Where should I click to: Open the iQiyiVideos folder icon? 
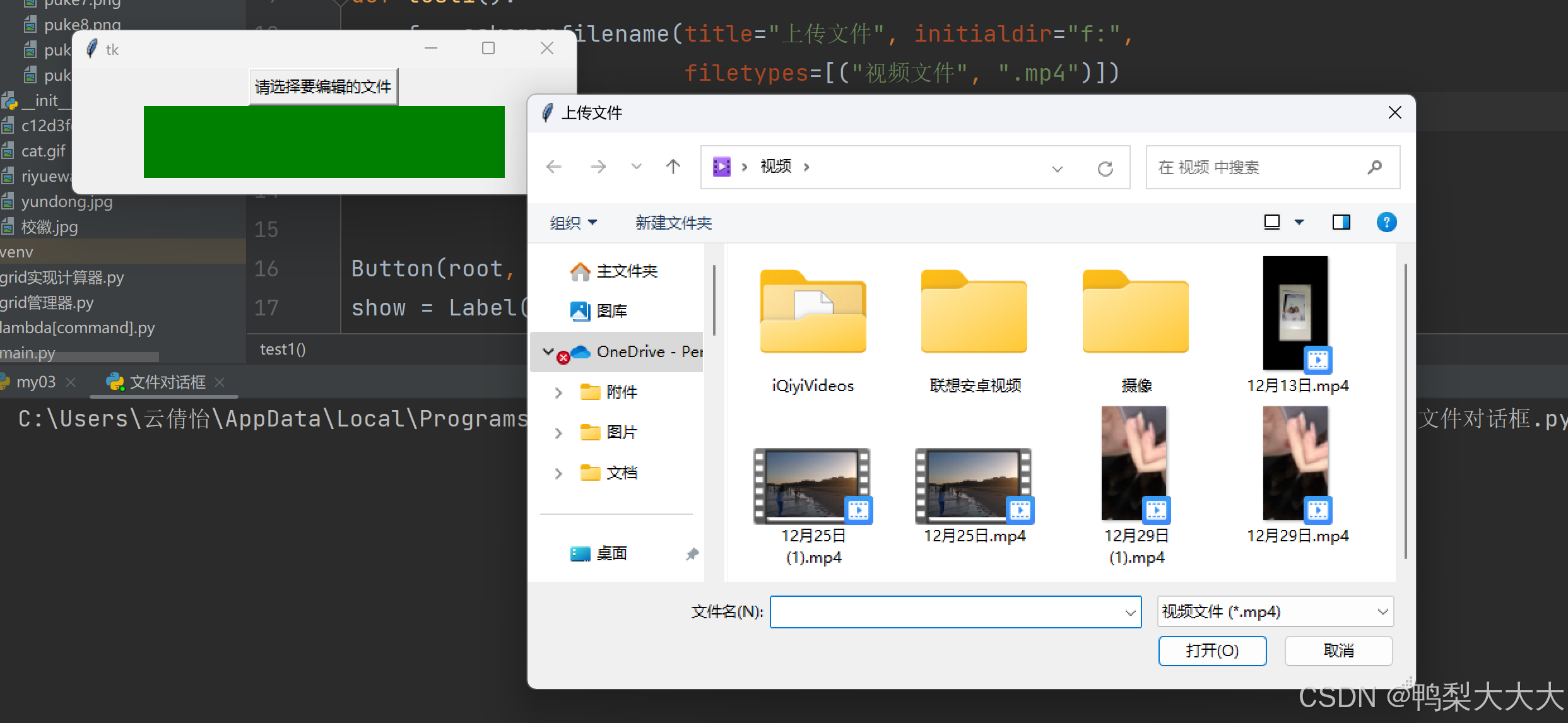813,312
